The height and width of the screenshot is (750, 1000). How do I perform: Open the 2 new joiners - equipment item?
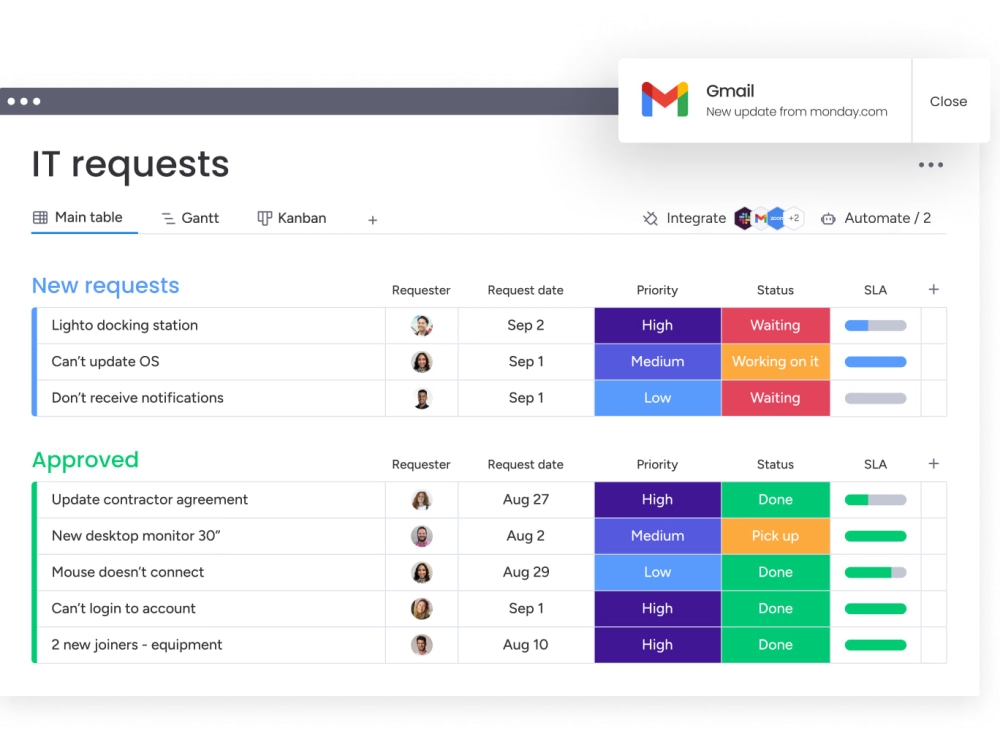point(136,645)
